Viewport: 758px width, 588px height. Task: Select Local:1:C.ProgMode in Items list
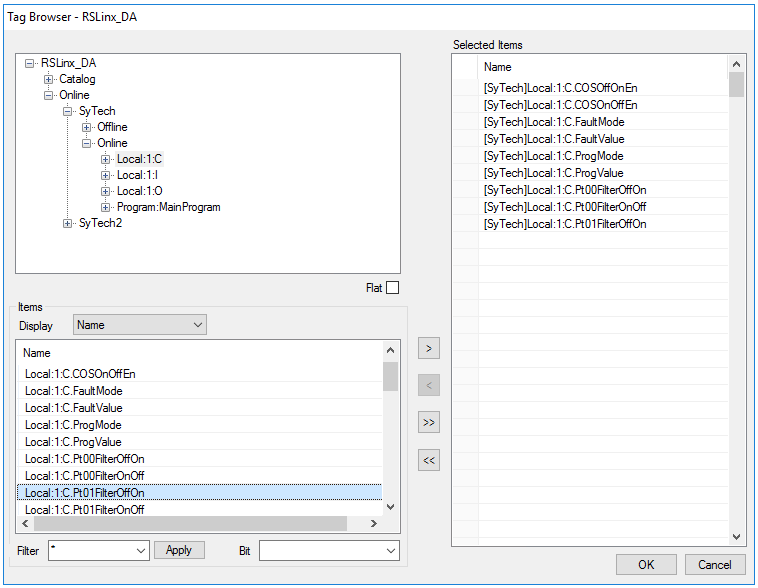tap(200, 425)
